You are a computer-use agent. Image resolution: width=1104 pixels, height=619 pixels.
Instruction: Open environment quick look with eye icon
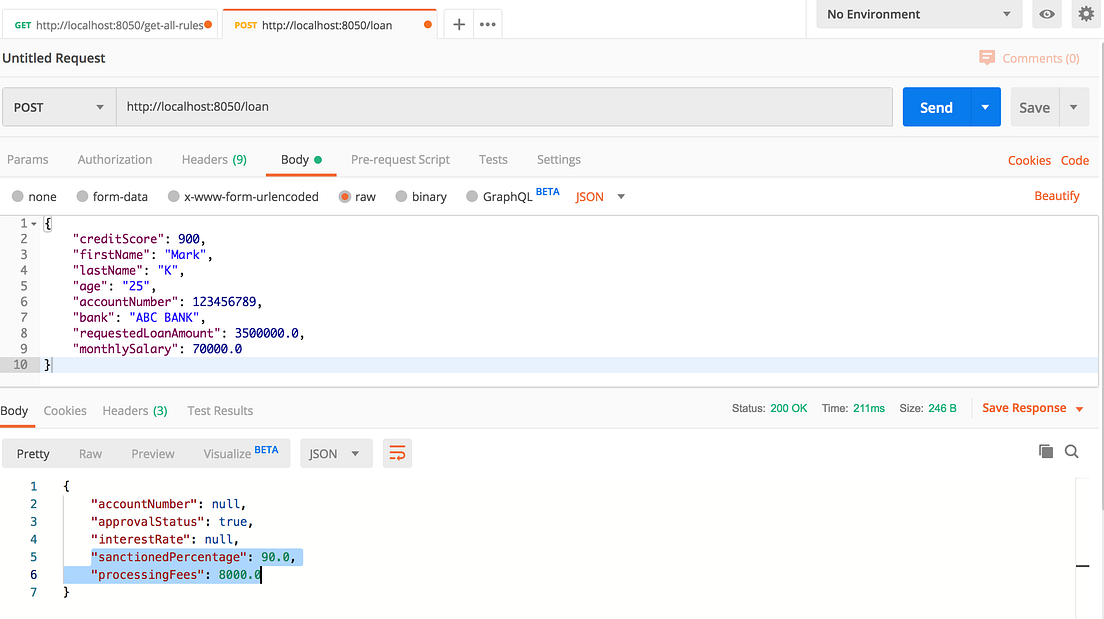point(1046,15)
